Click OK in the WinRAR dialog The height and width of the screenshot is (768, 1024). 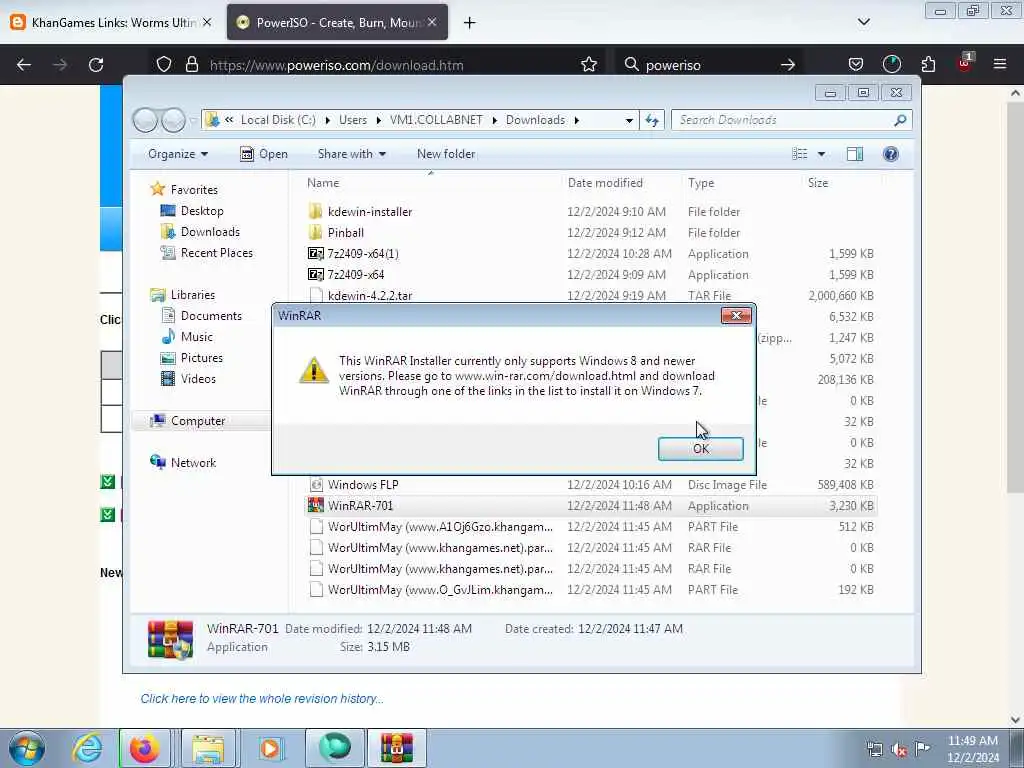[700, 449]
